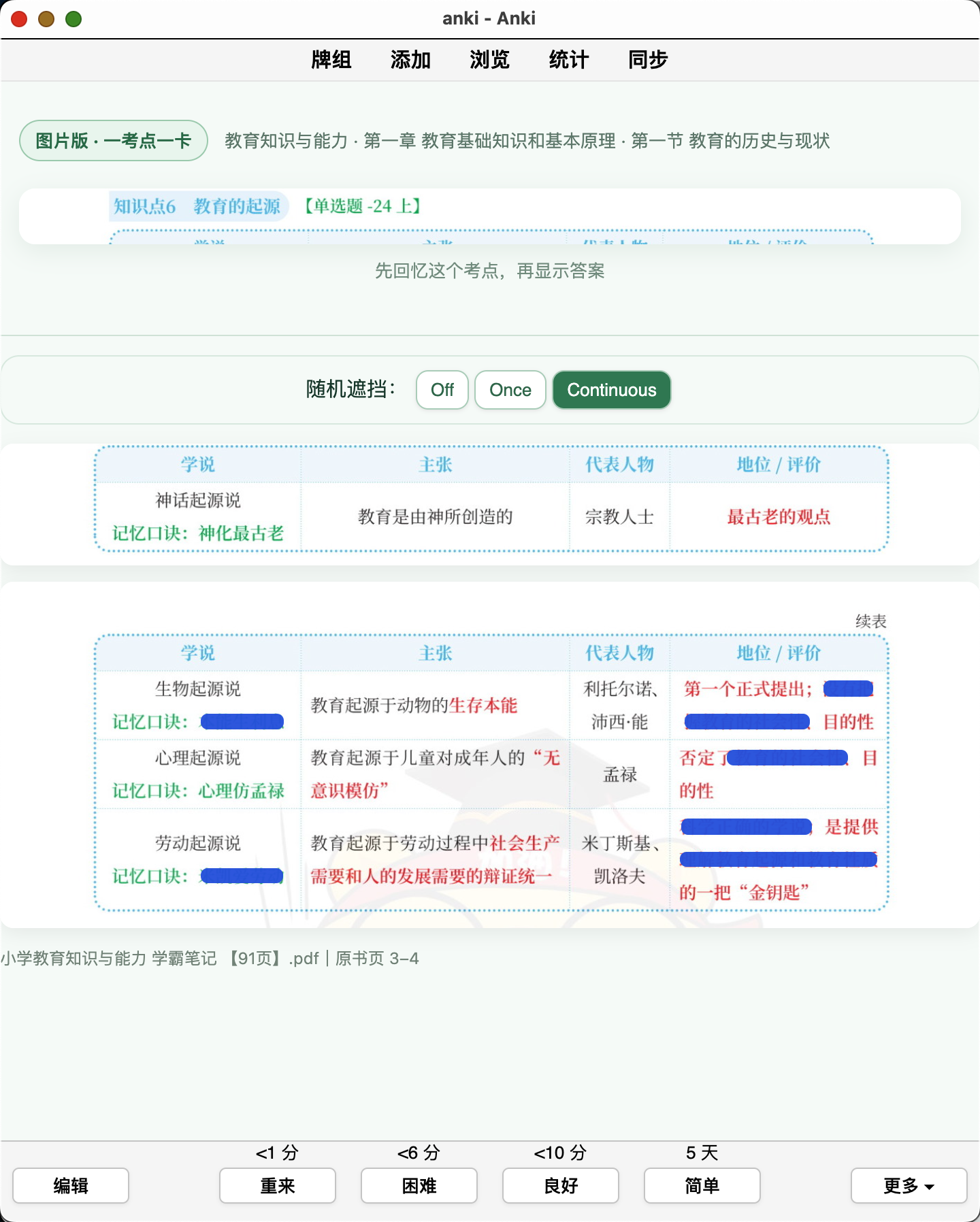Click the hint text 先回忆这个考点，再显示答案
This screenshot has height=1222, width=980.
490,271
